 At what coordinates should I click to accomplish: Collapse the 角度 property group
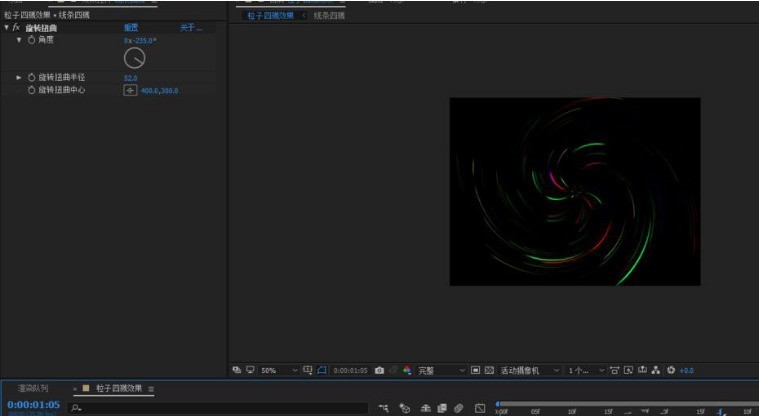tap(19, 40)
